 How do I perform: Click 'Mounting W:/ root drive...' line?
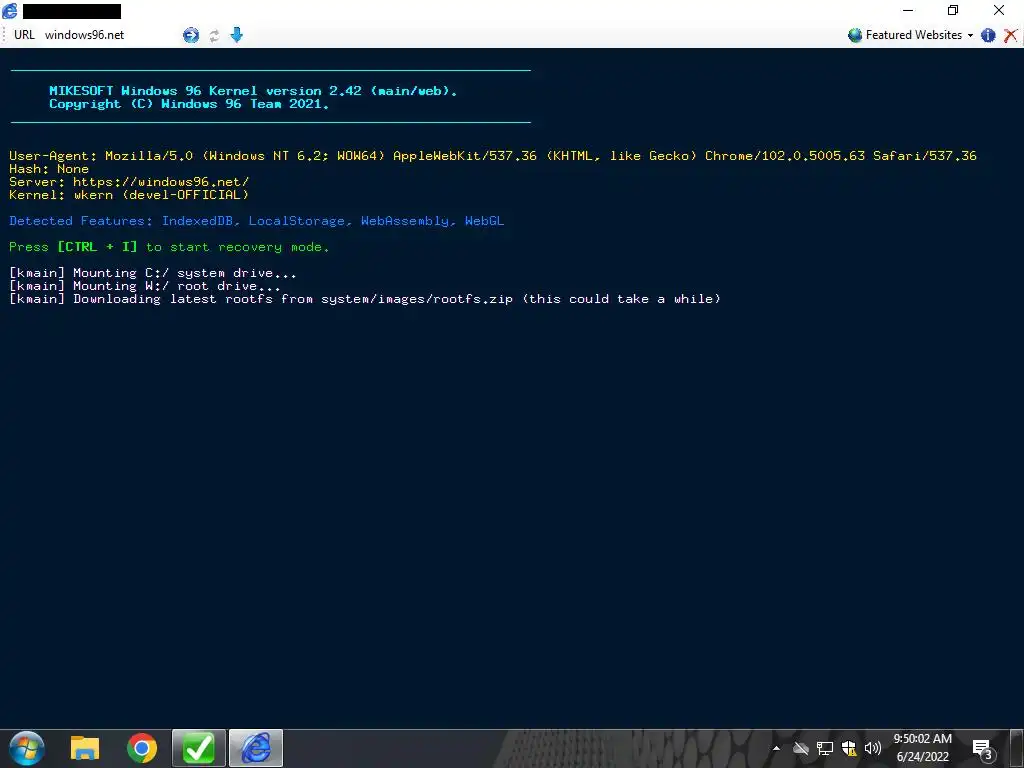[145, 286]
